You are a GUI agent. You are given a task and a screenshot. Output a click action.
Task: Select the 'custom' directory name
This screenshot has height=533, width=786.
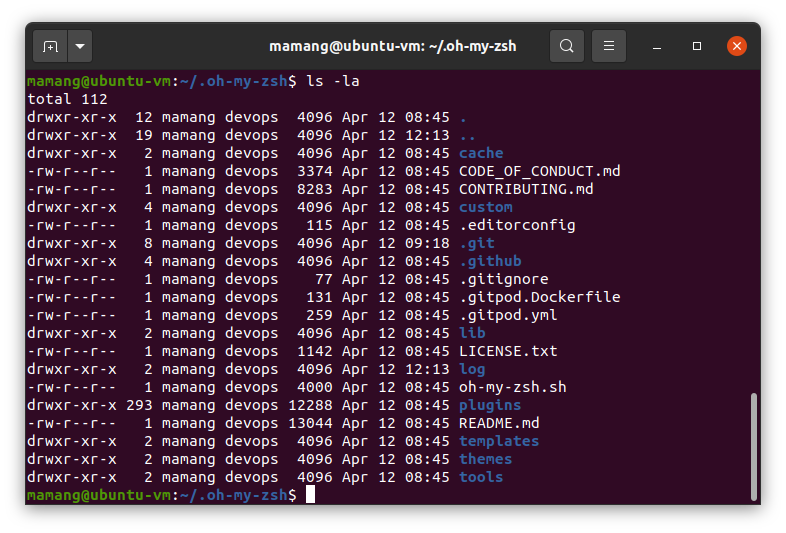(x=485, y=207)
